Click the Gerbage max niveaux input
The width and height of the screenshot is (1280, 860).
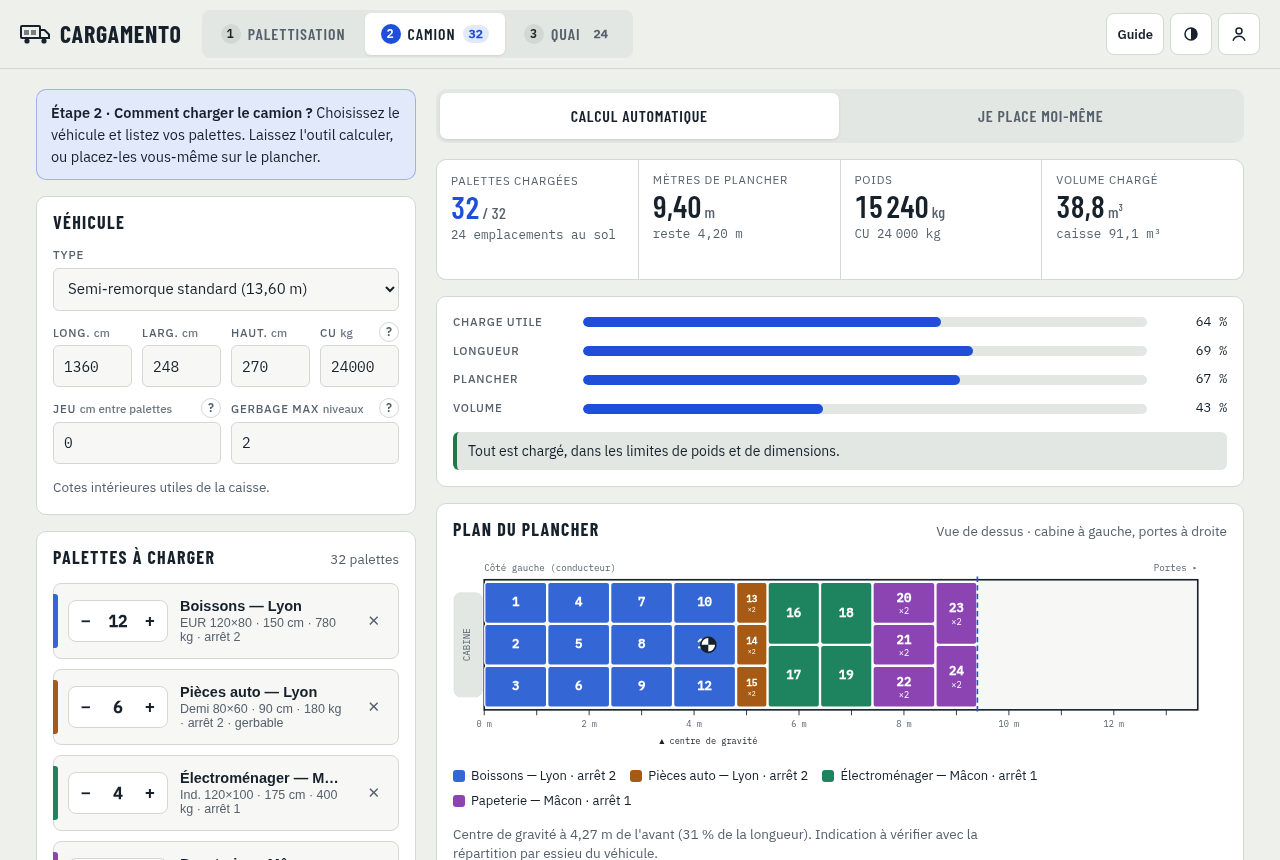coord(315,443)
